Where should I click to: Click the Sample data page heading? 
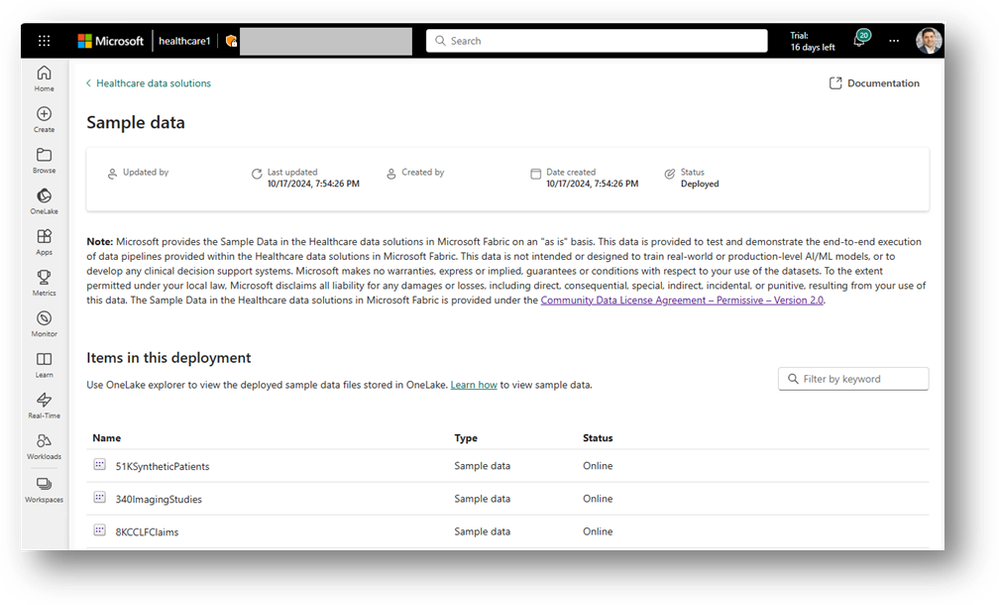[x=136, y=122]
